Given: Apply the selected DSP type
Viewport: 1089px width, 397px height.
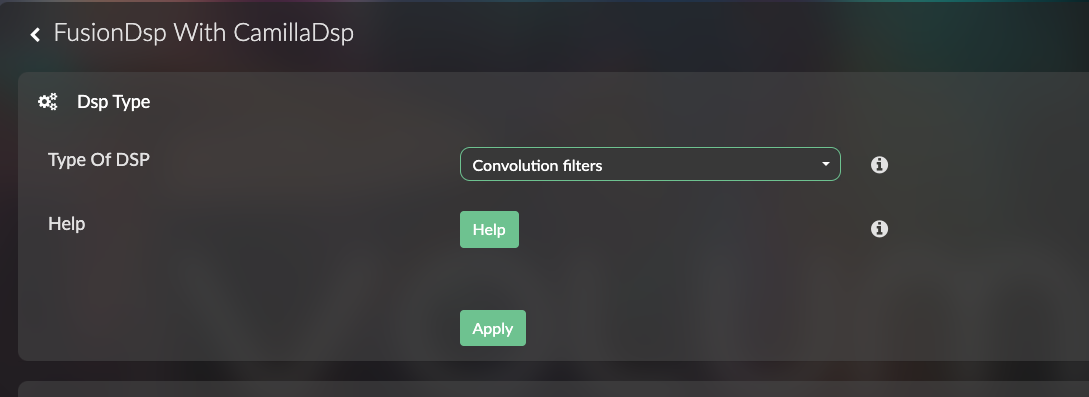Looking at the screenshot, I should point(492,328).
